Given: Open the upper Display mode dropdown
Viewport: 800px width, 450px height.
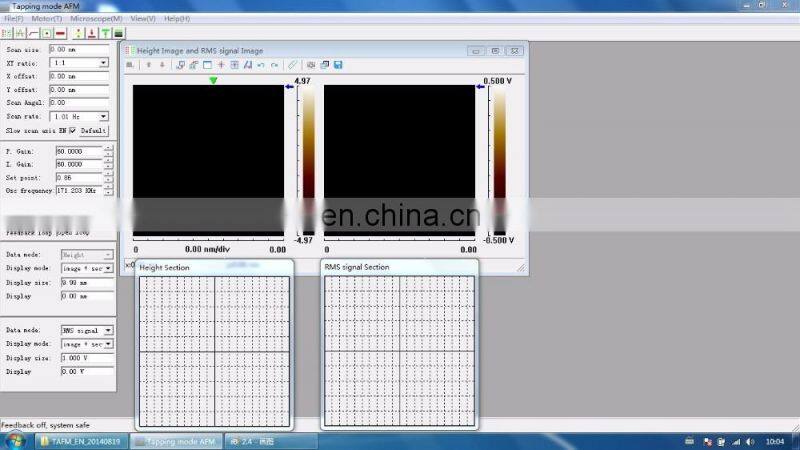Looking at the screenshot, I should point(108,268).
